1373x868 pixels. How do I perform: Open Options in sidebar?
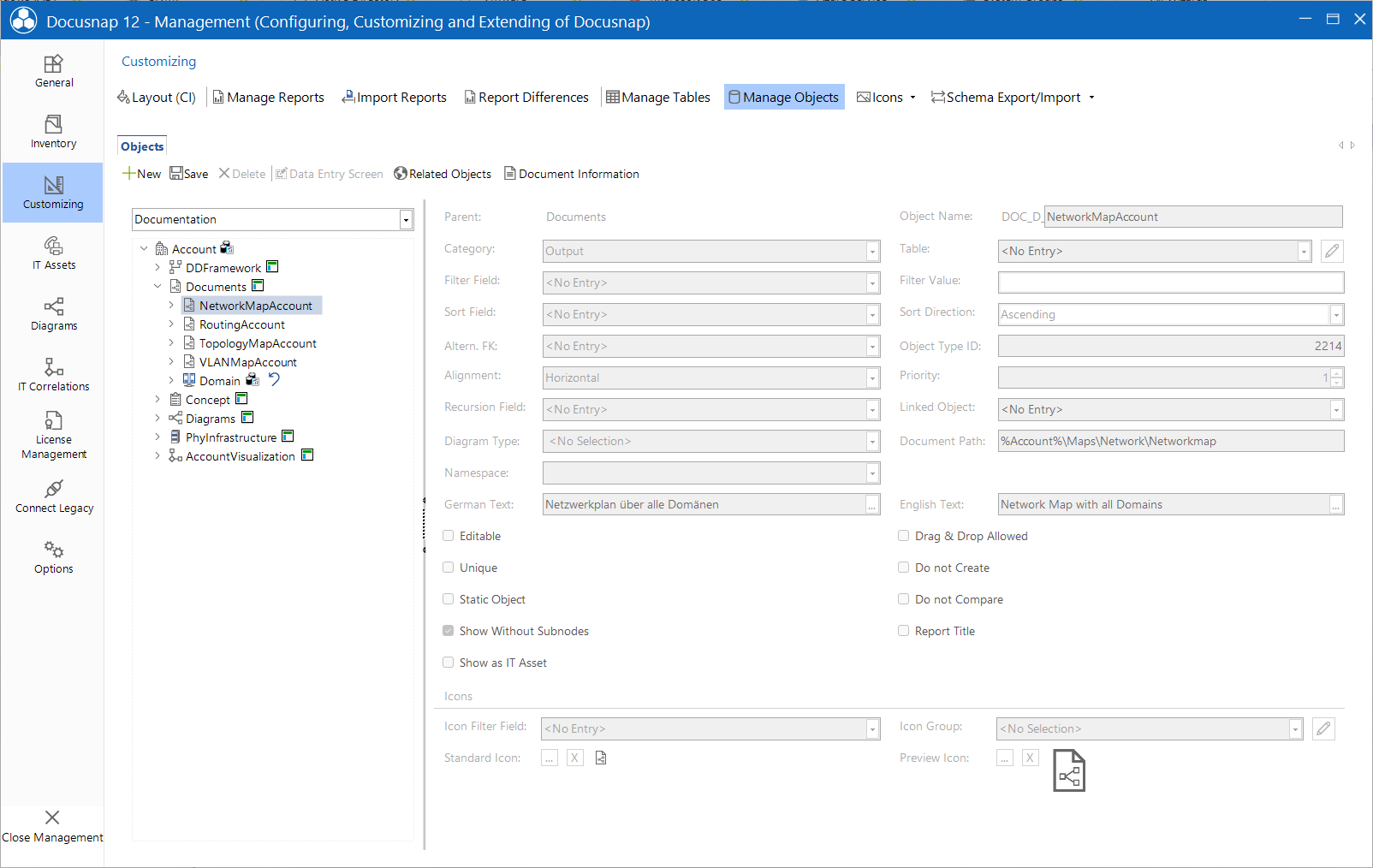tap(53, 558)
